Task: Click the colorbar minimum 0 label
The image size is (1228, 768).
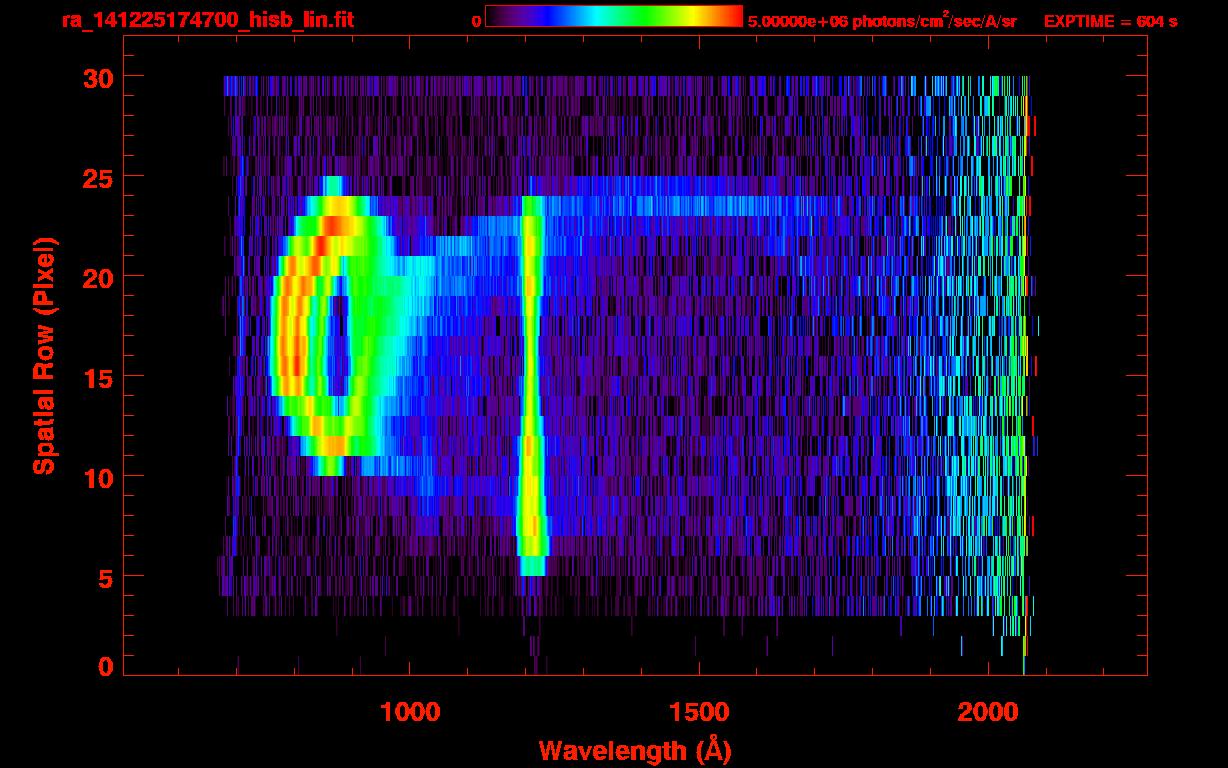Action: pyautogui.click(x=476, y=22)
